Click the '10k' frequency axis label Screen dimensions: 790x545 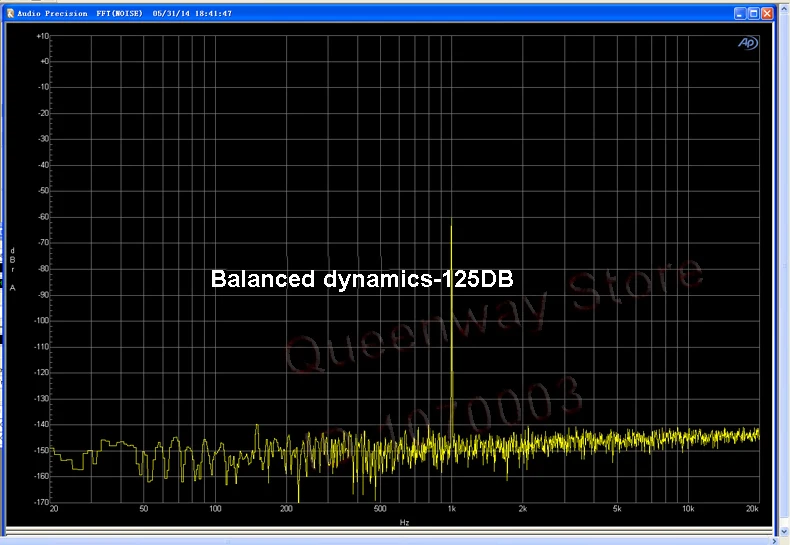click(x=688, y=509)
